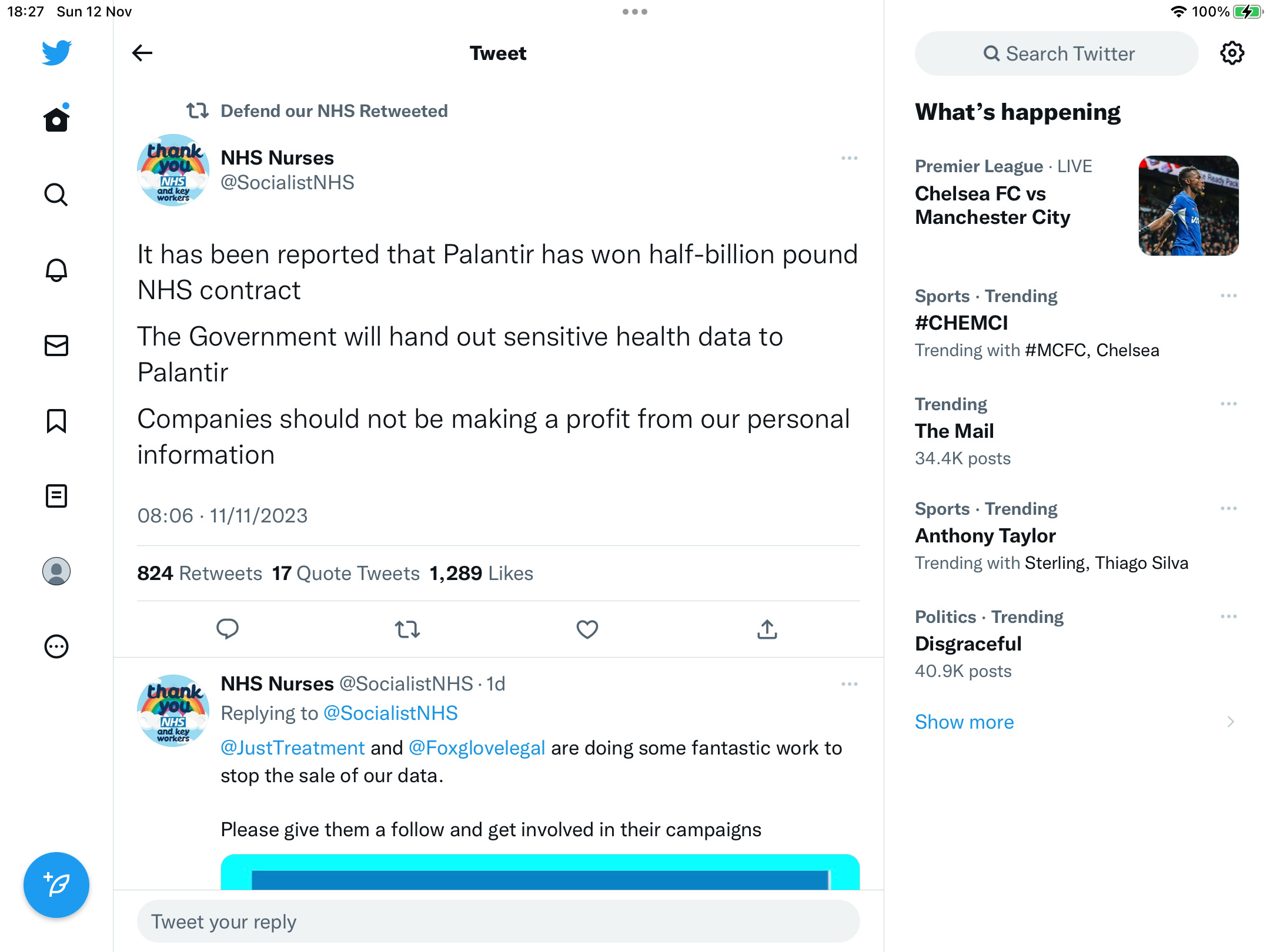The width and height of the screenshot is (1270, 952).
Task: Retweet the Palantir NHS contract tweet
Action: 407,629
